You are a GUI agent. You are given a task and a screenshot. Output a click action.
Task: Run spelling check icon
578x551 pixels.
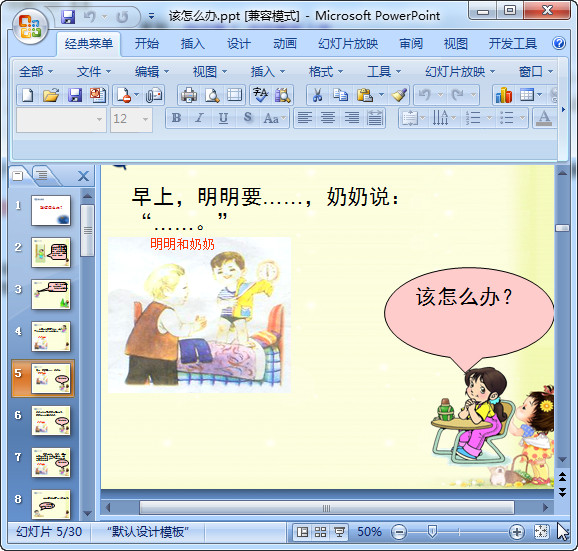tap(260, 95)
